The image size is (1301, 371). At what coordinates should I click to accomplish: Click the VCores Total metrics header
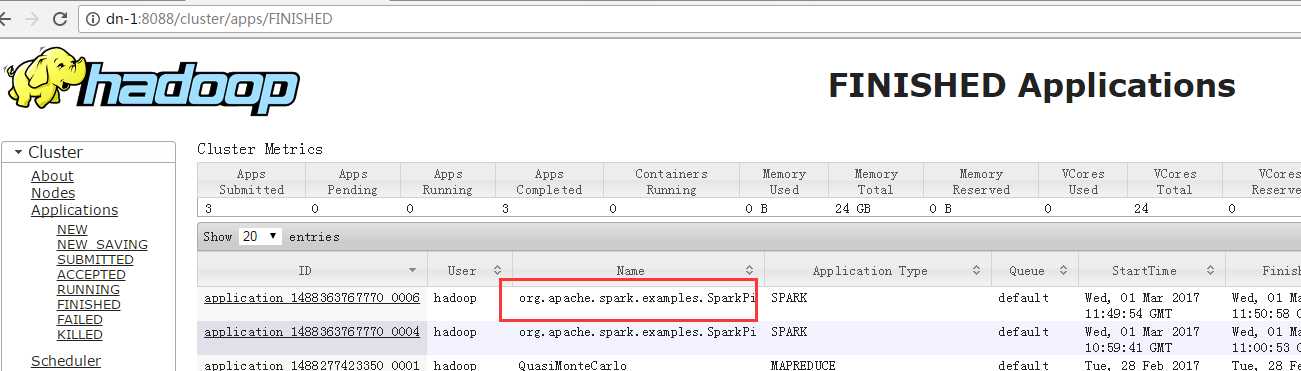point(1175,181)
